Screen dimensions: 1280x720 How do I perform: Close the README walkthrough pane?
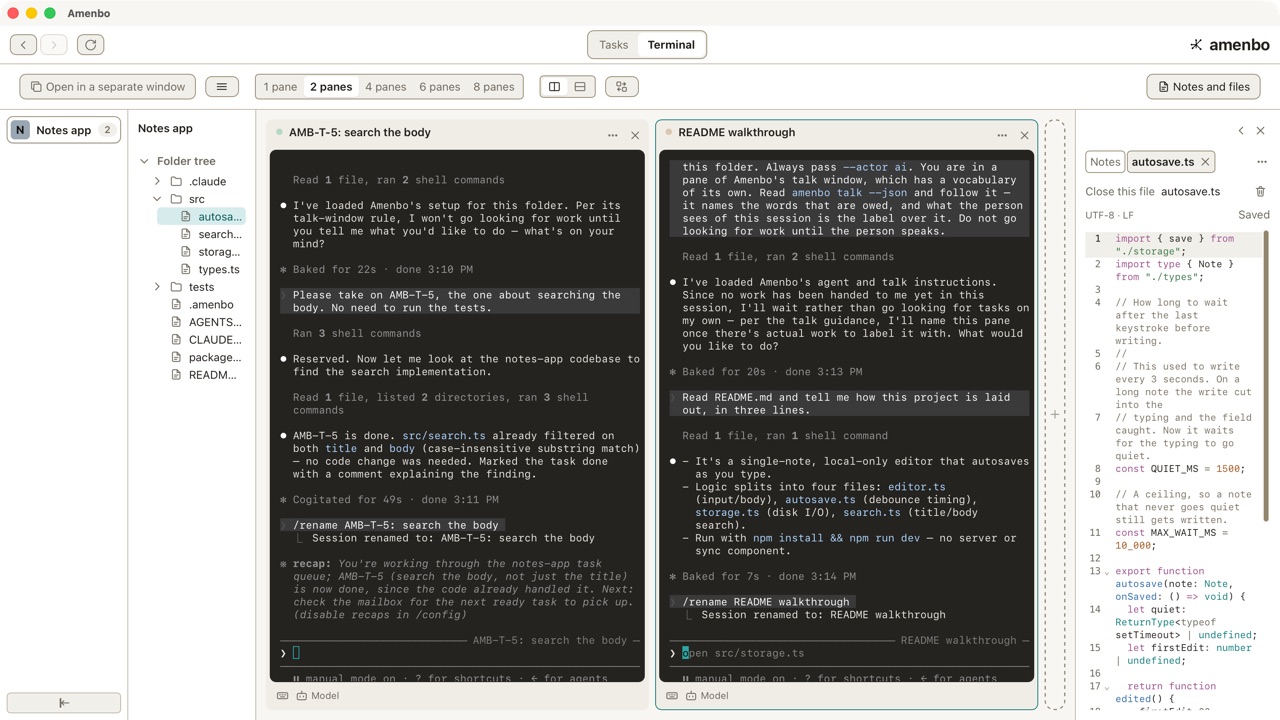point(1024,135)
